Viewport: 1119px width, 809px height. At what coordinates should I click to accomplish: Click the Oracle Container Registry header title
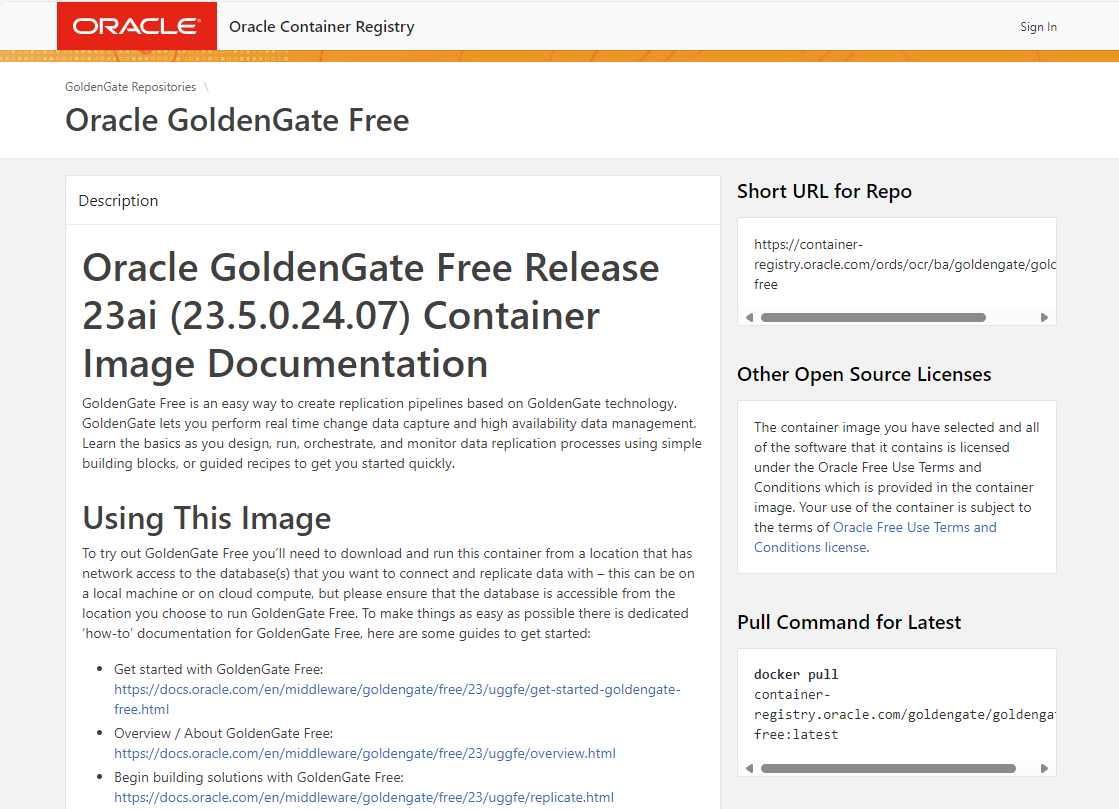321,26
